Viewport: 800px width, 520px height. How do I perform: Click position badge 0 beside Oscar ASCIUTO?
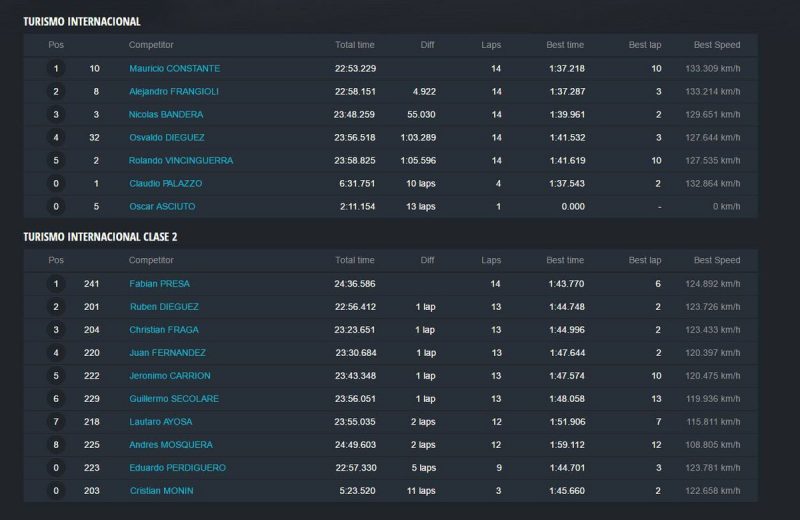[x=56, y=207]
